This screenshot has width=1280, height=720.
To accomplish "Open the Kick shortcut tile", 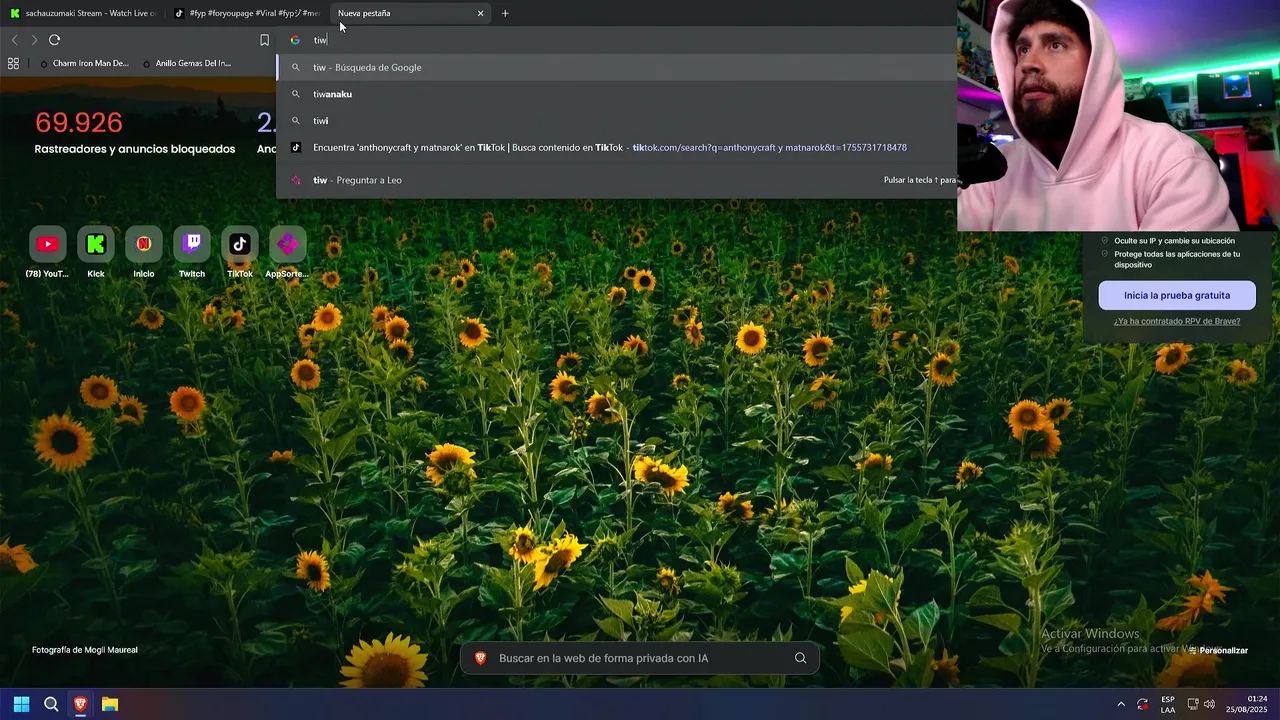I will (x=96, y=244).
